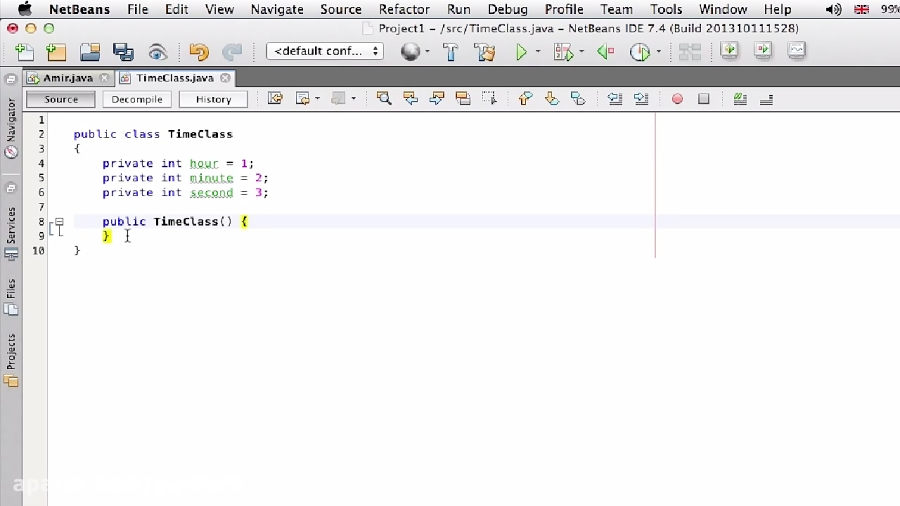This screenshot has height=506, width=900.
Task: Open the Team menu
Action: (x=616, y=9)
